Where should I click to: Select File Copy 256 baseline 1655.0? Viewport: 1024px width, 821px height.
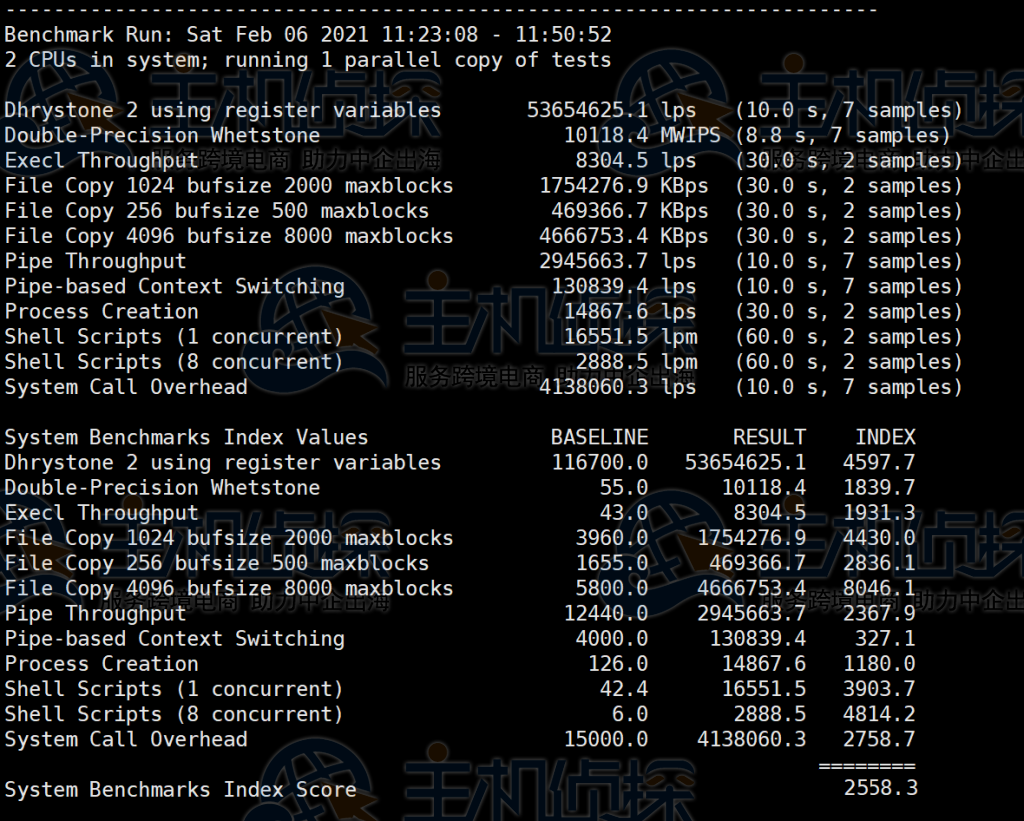pyautogui.click(x=612, y=564)
